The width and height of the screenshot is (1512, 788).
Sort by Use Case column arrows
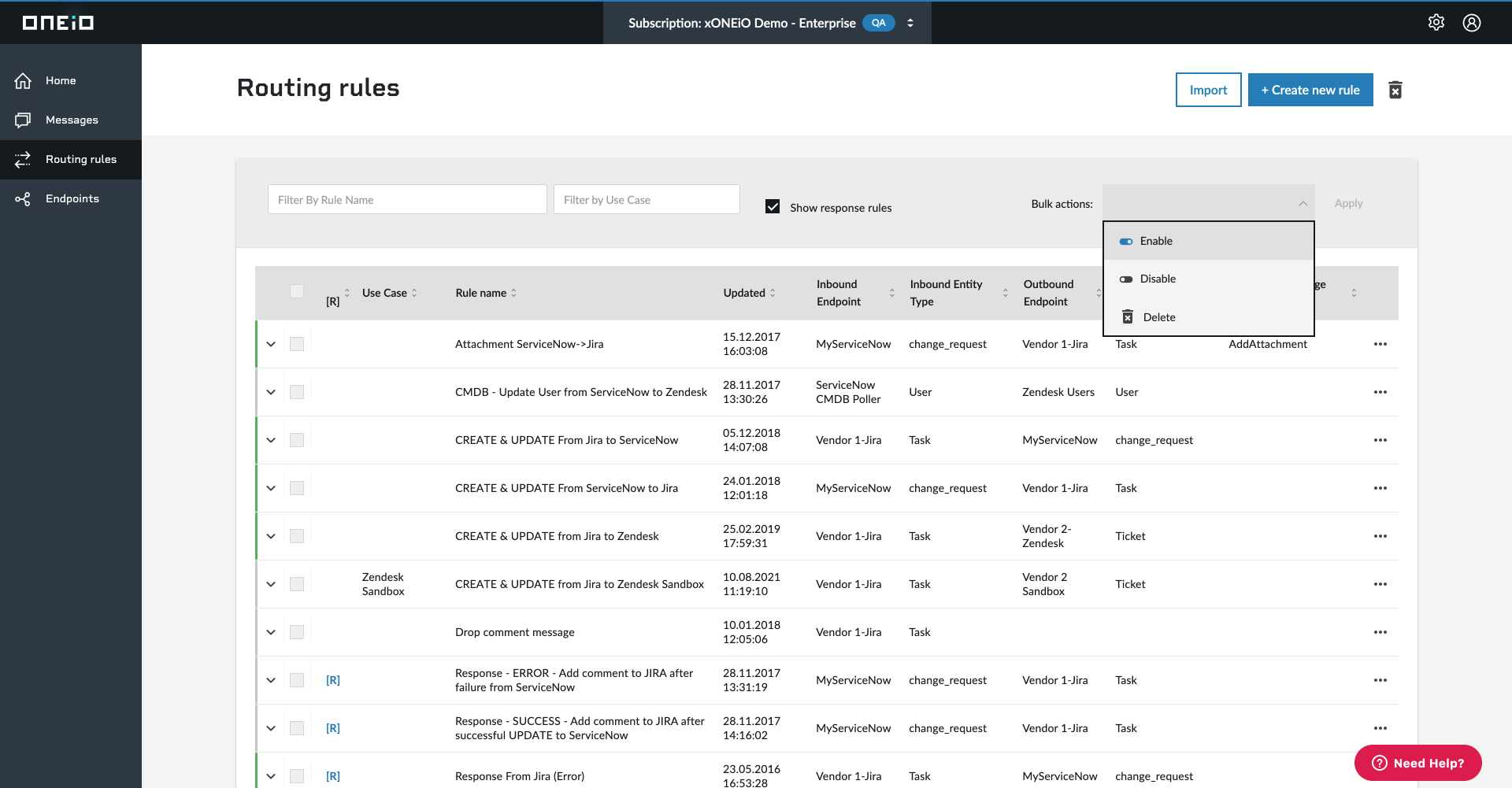[x=414, y=293]
